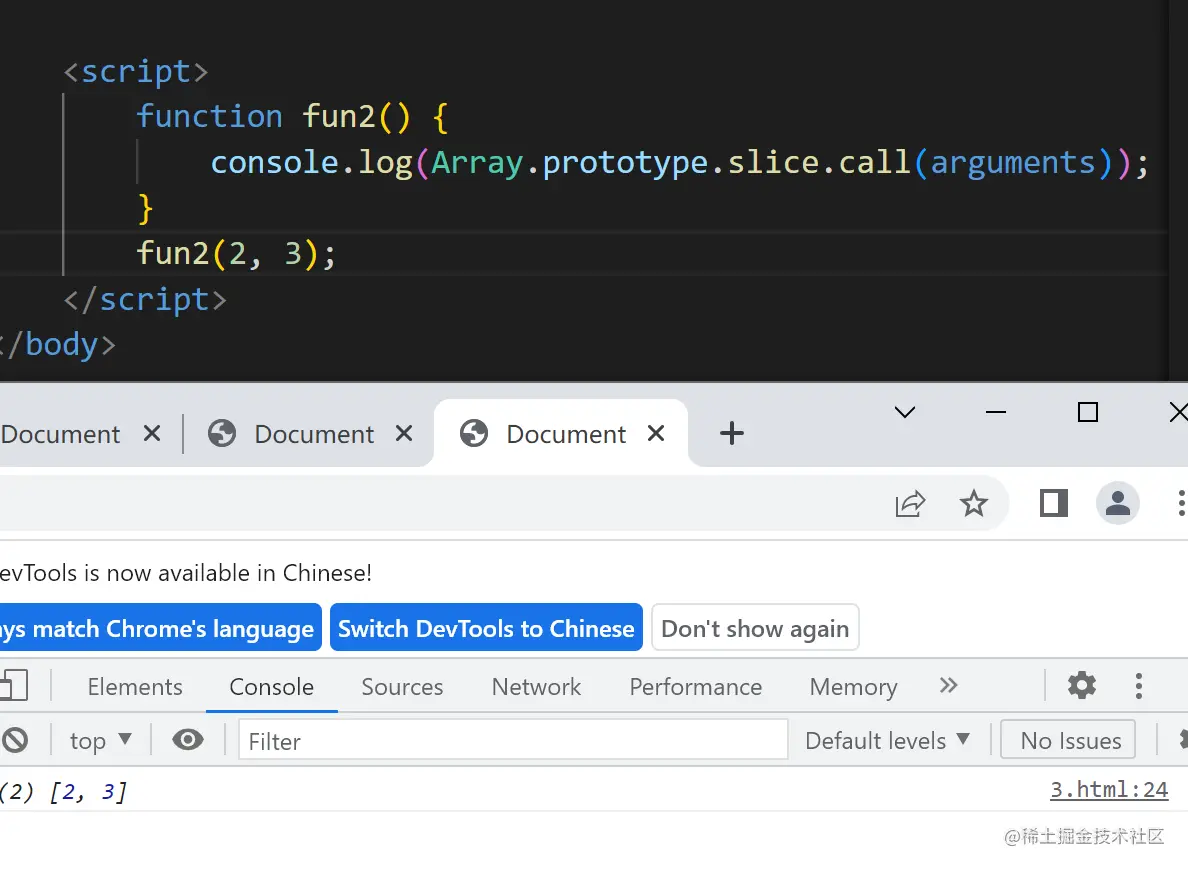The image size is (1188, 870).
Task: Open the 3.html:24 source link
Action: point(1108,790)
